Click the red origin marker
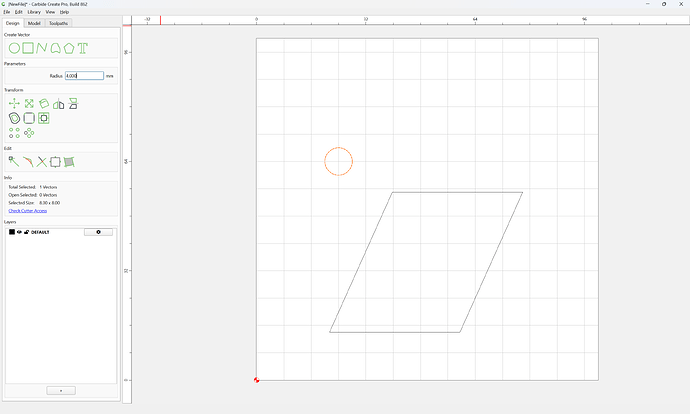The image size is (690, 414). coord(257,380)
